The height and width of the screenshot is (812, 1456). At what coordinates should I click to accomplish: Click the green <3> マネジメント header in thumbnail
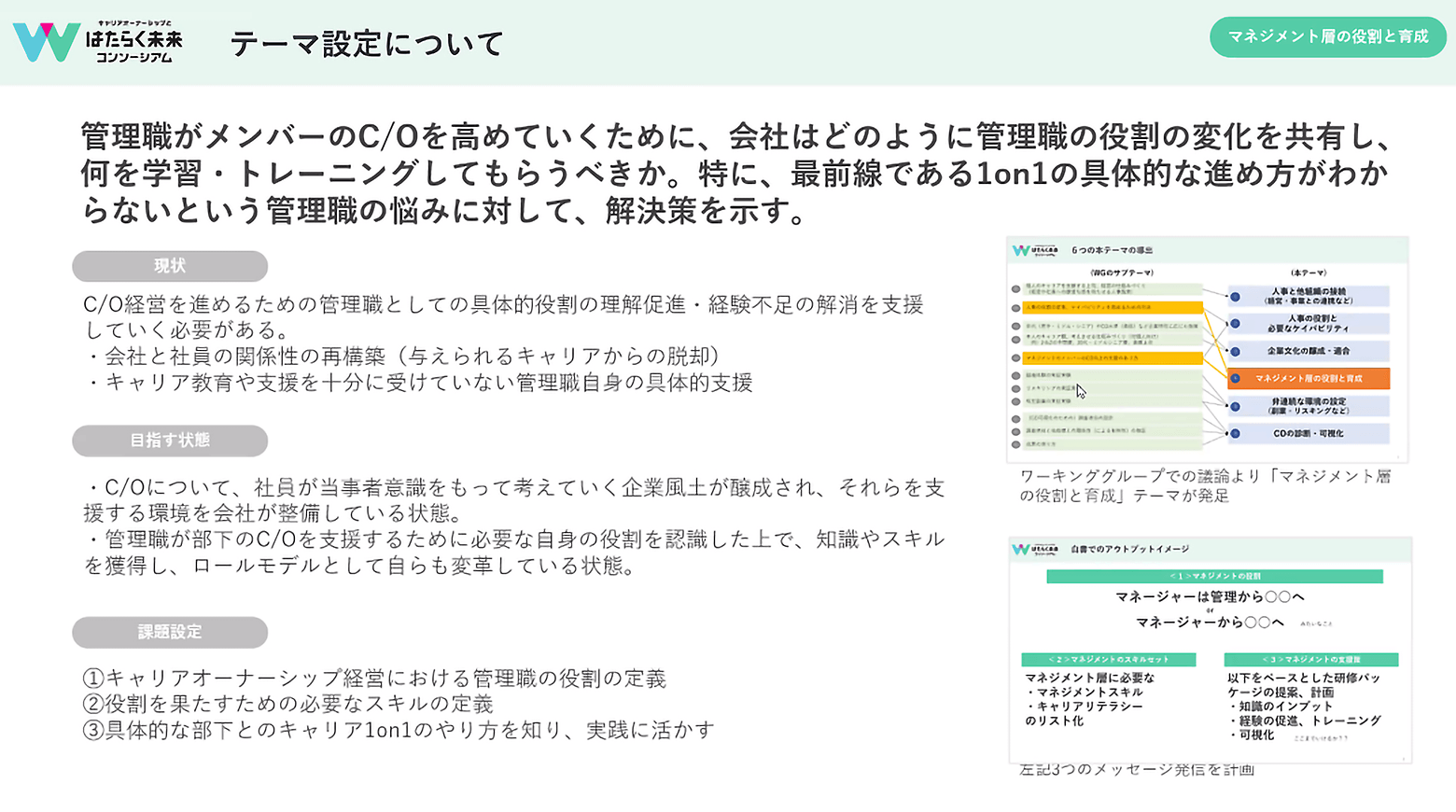click(x=1310, y=660)
